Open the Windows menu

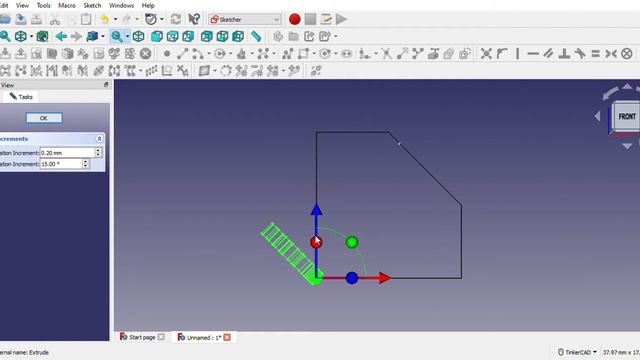(121, 5)
